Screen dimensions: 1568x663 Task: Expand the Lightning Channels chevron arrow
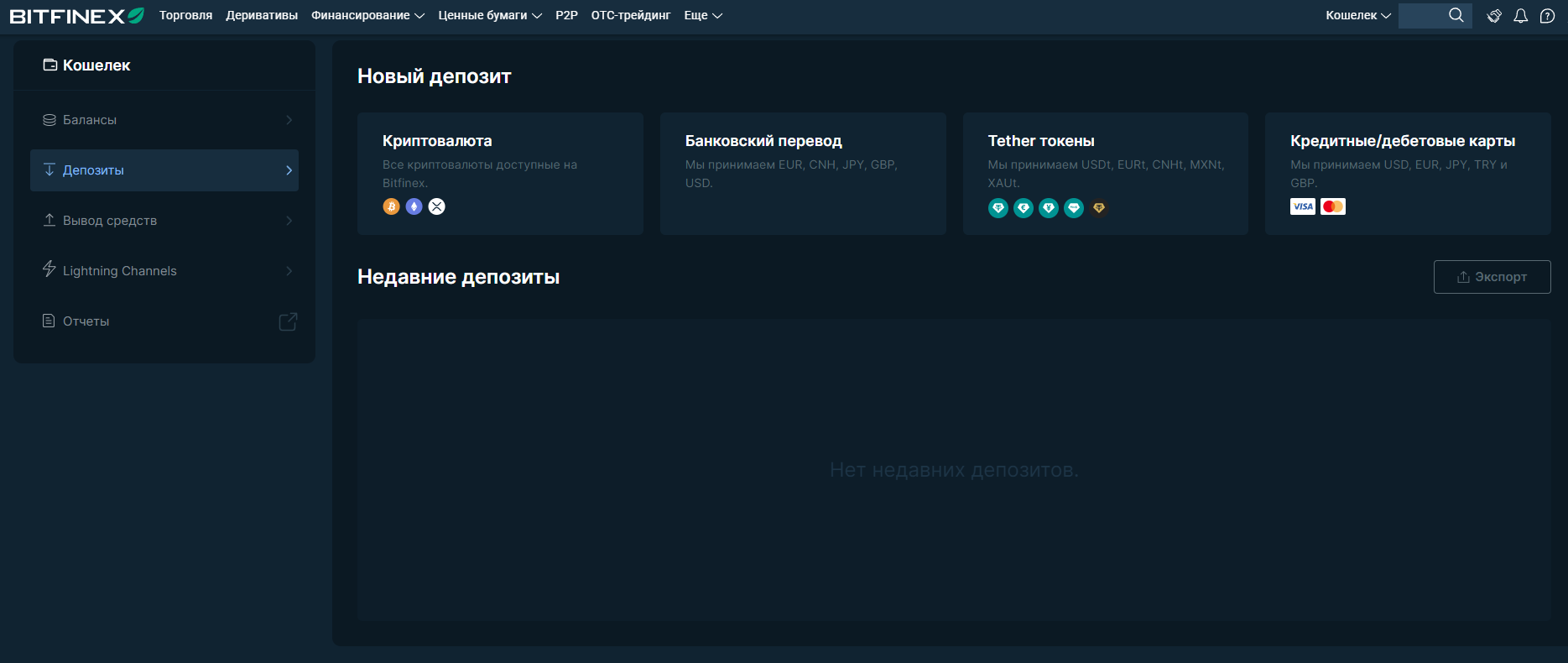pyautogui.click(x=289, y=271)
